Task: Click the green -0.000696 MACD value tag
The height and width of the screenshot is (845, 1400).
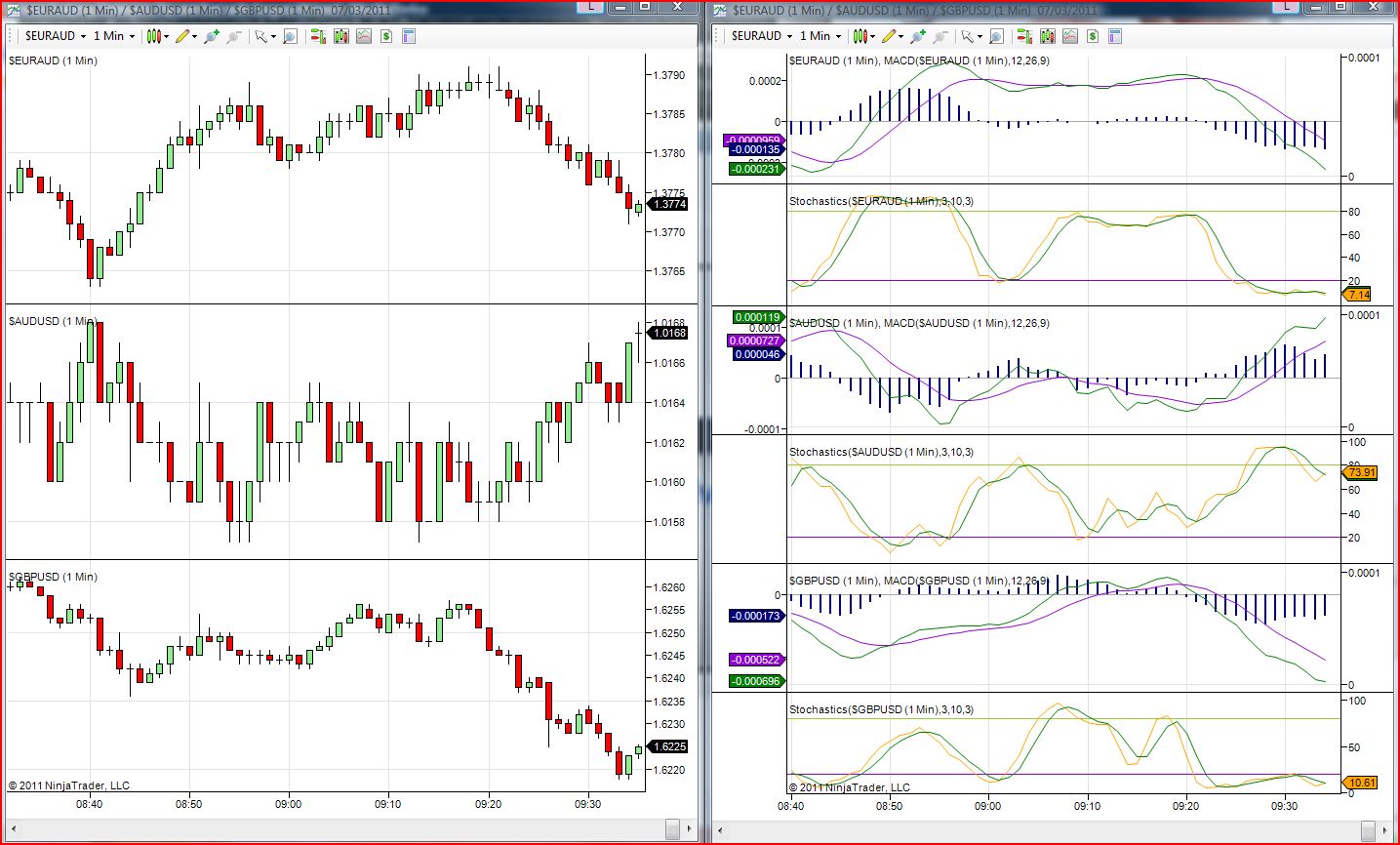Action: pos(756,681)
